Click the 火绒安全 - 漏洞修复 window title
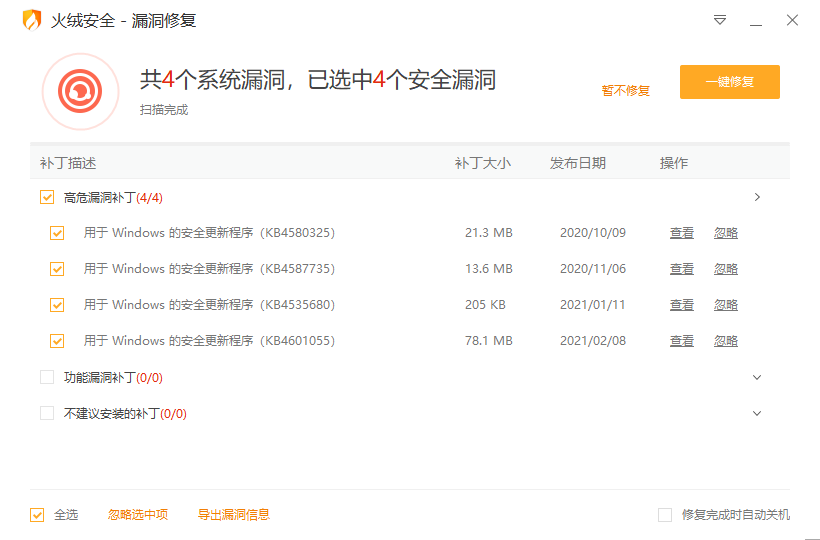The height and width of the screenshot is (540, 820). [123, 20]
